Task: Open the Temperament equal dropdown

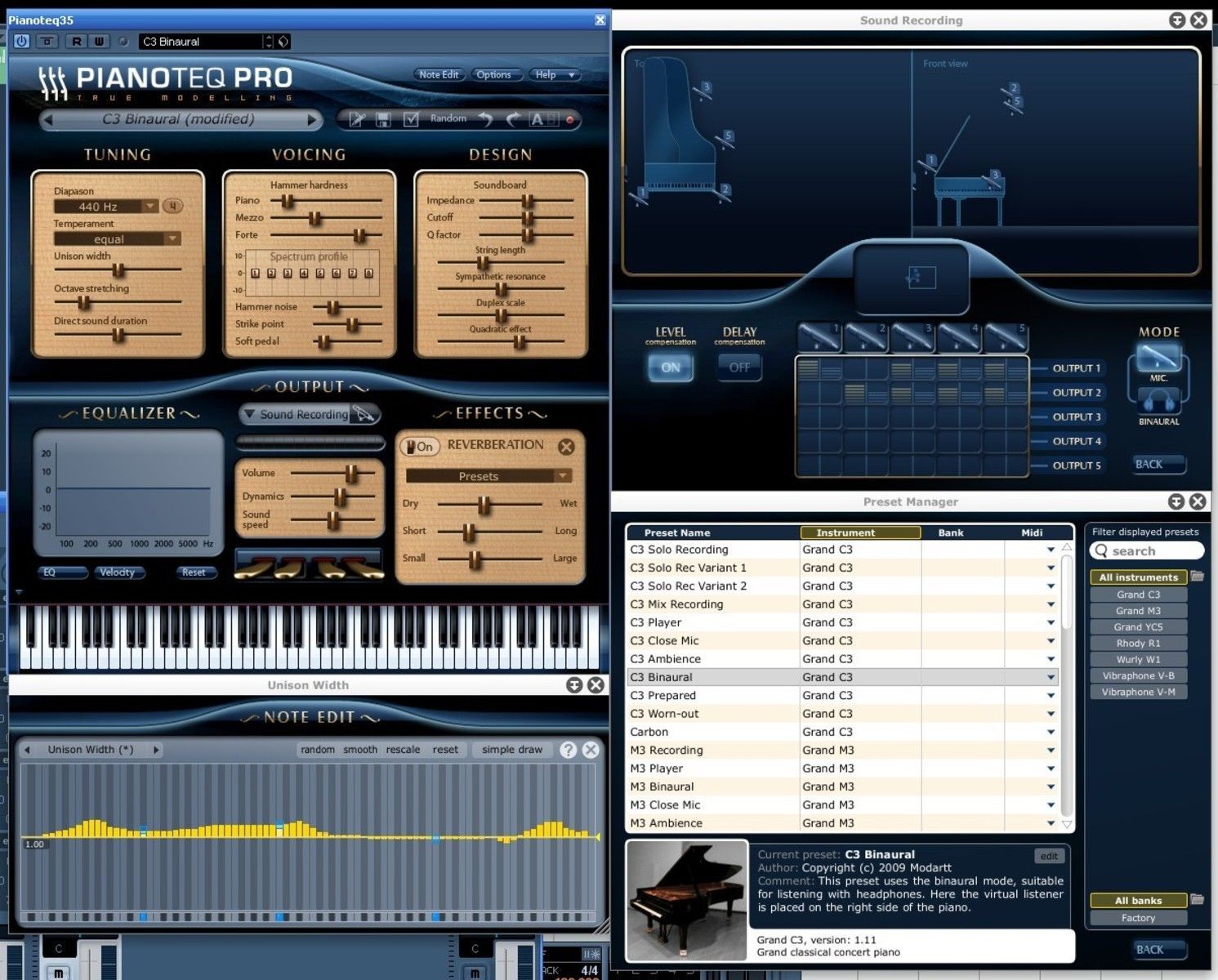Action: tap(117, 239)
